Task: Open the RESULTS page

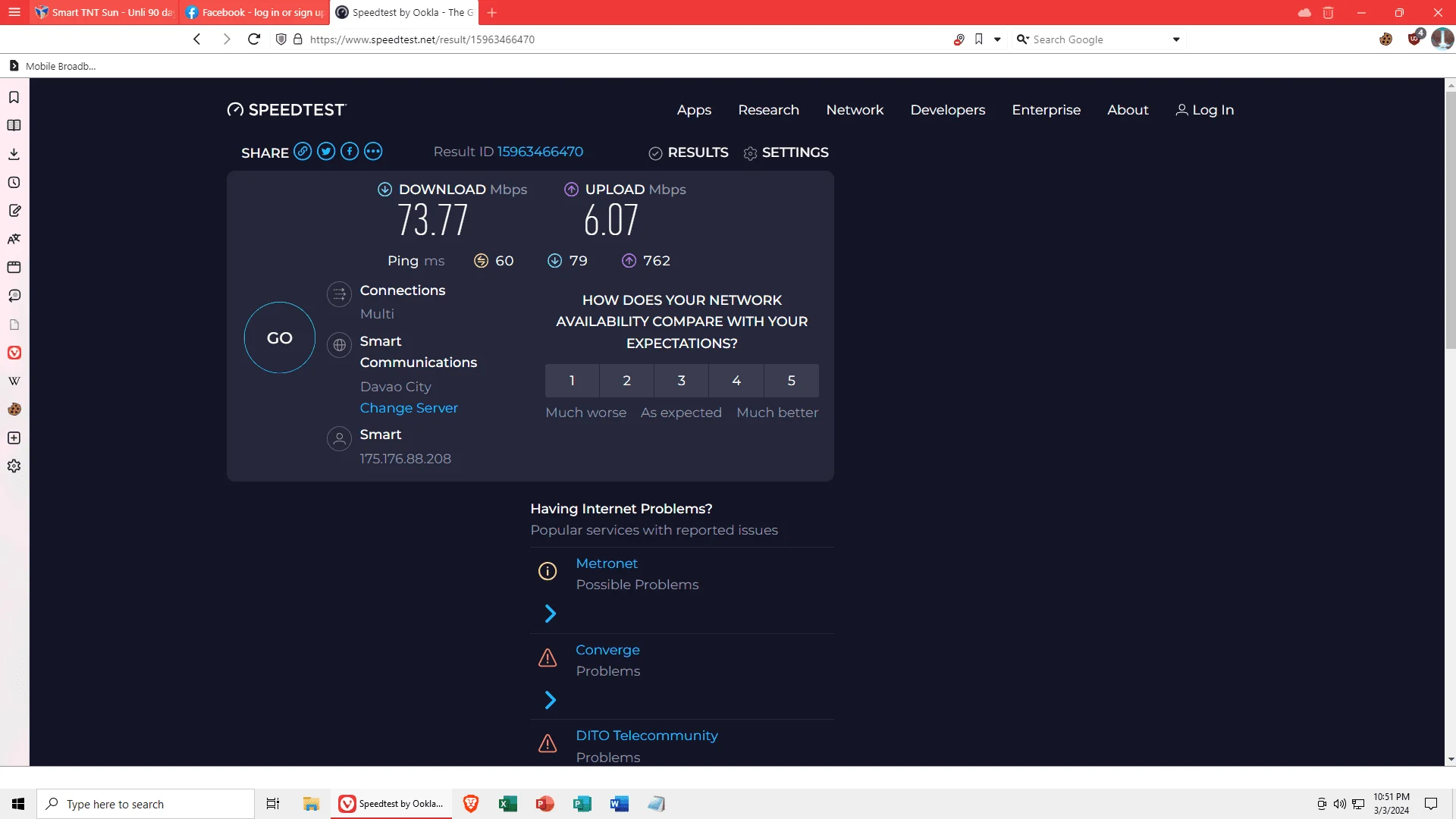Action: pos(689,152)
